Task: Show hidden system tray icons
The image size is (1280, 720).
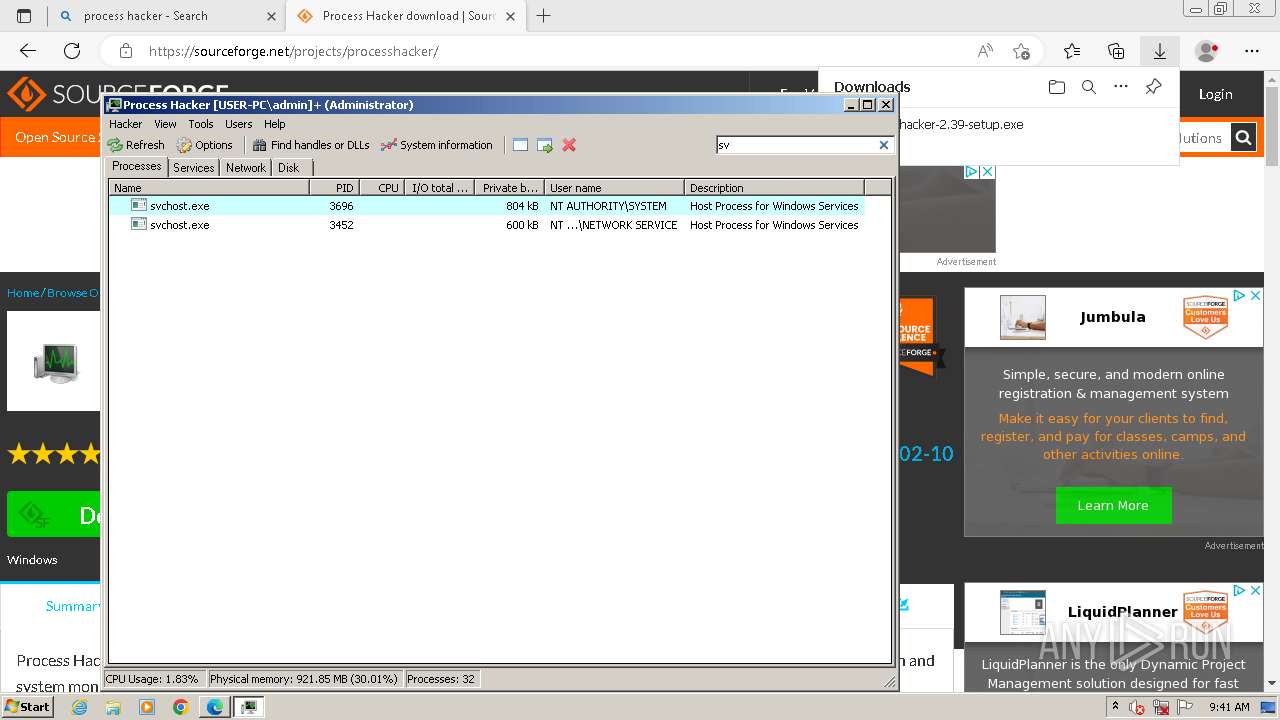Action: point(1116,707)
